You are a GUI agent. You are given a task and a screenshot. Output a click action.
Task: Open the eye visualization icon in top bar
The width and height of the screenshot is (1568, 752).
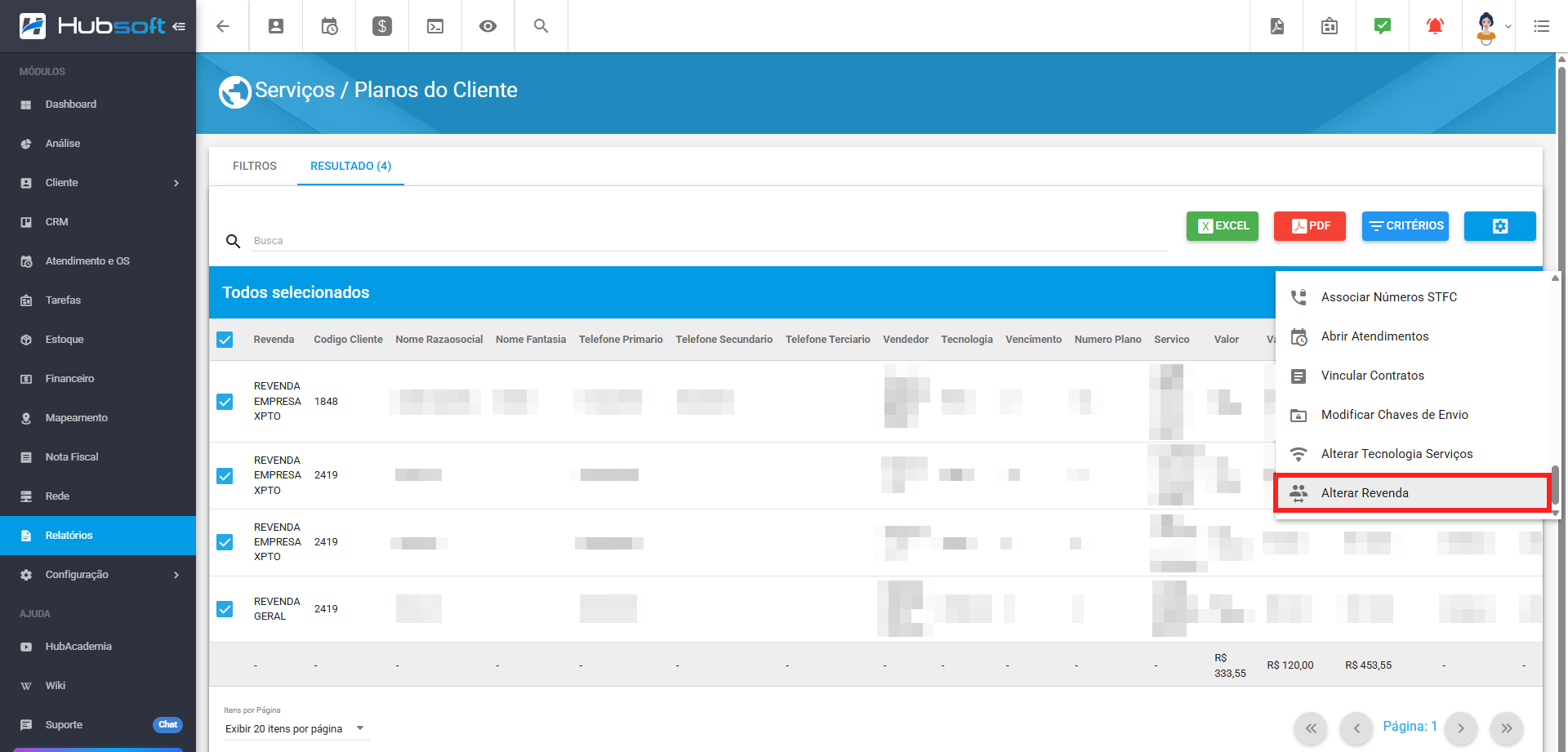tap(488, 26)
